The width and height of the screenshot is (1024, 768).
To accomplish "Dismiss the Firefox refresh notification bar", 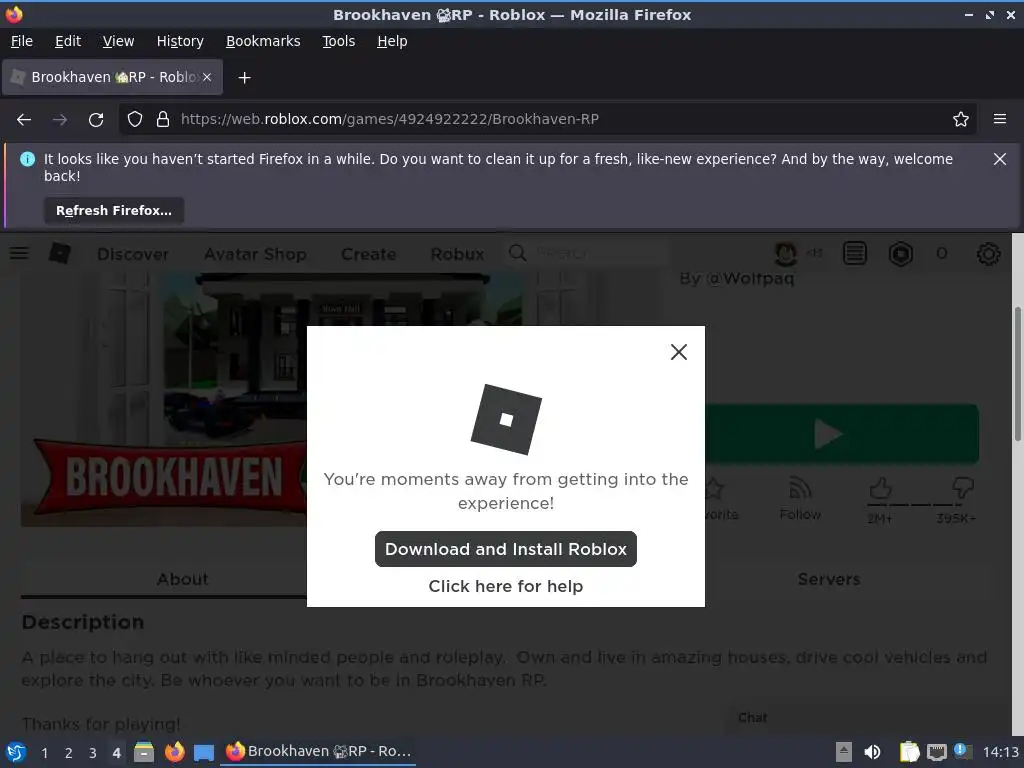I will point(999,159).
